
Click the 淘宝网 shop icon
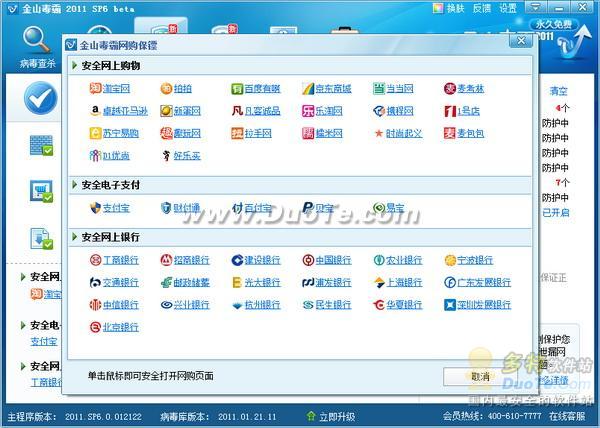95,89
